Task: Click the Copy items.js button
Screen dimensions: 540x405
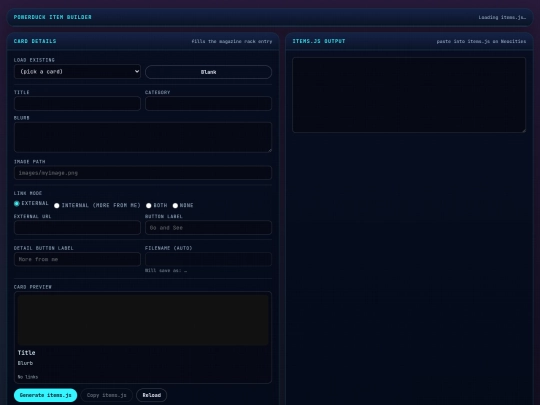Action: tap(106, 395)
